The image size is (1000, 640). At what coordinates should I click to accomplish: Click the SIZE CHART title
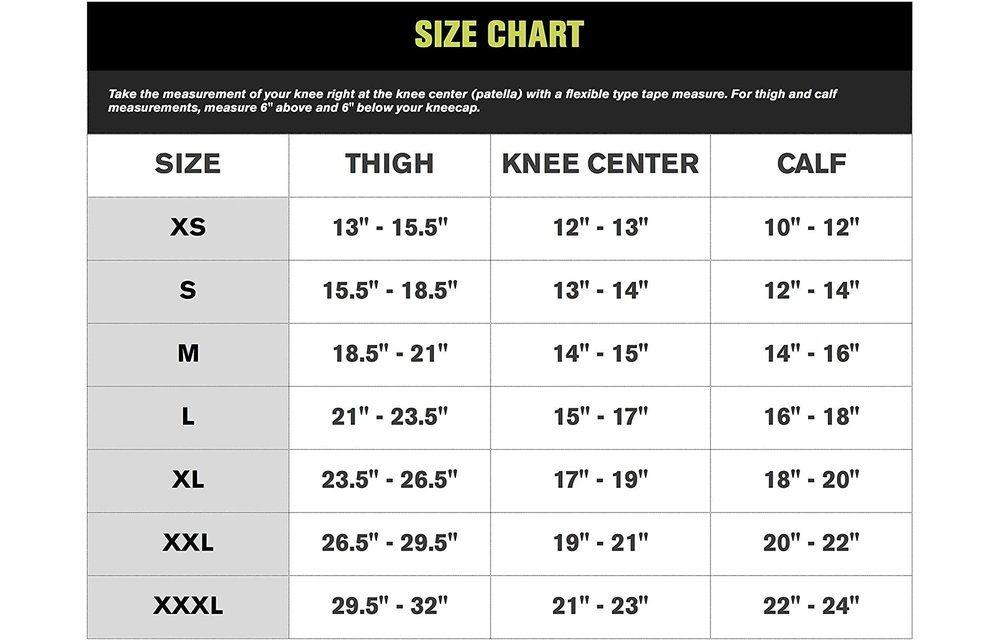coord(499,34)
